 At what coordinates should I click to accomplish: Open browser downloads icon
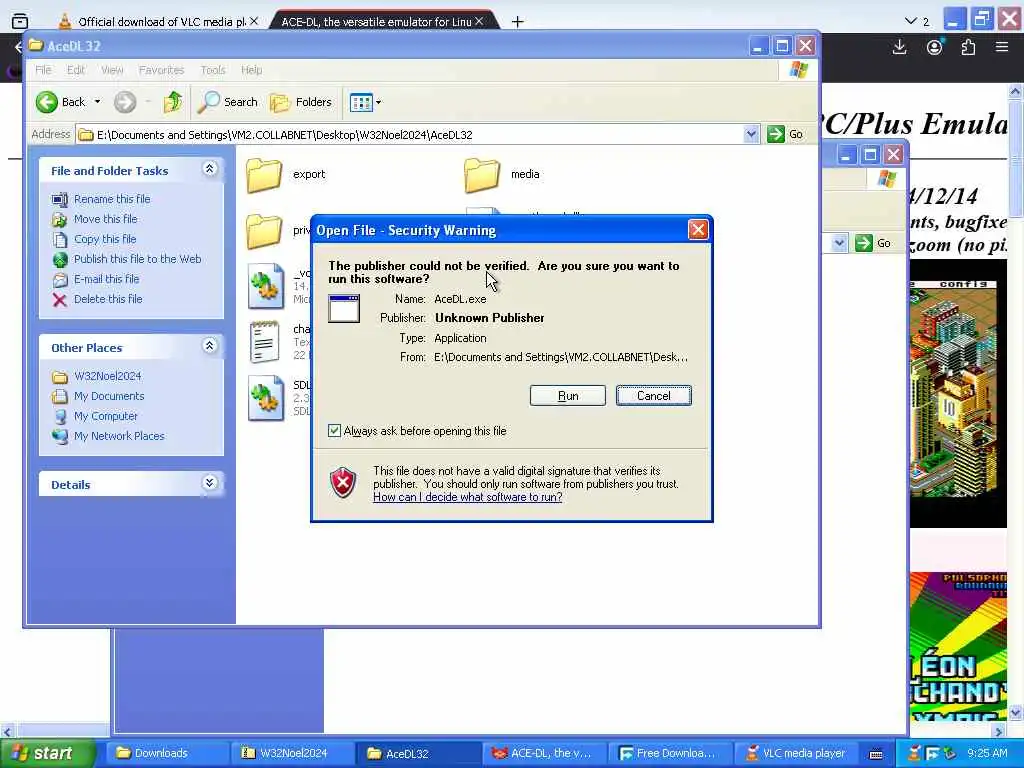pos(899,47)
